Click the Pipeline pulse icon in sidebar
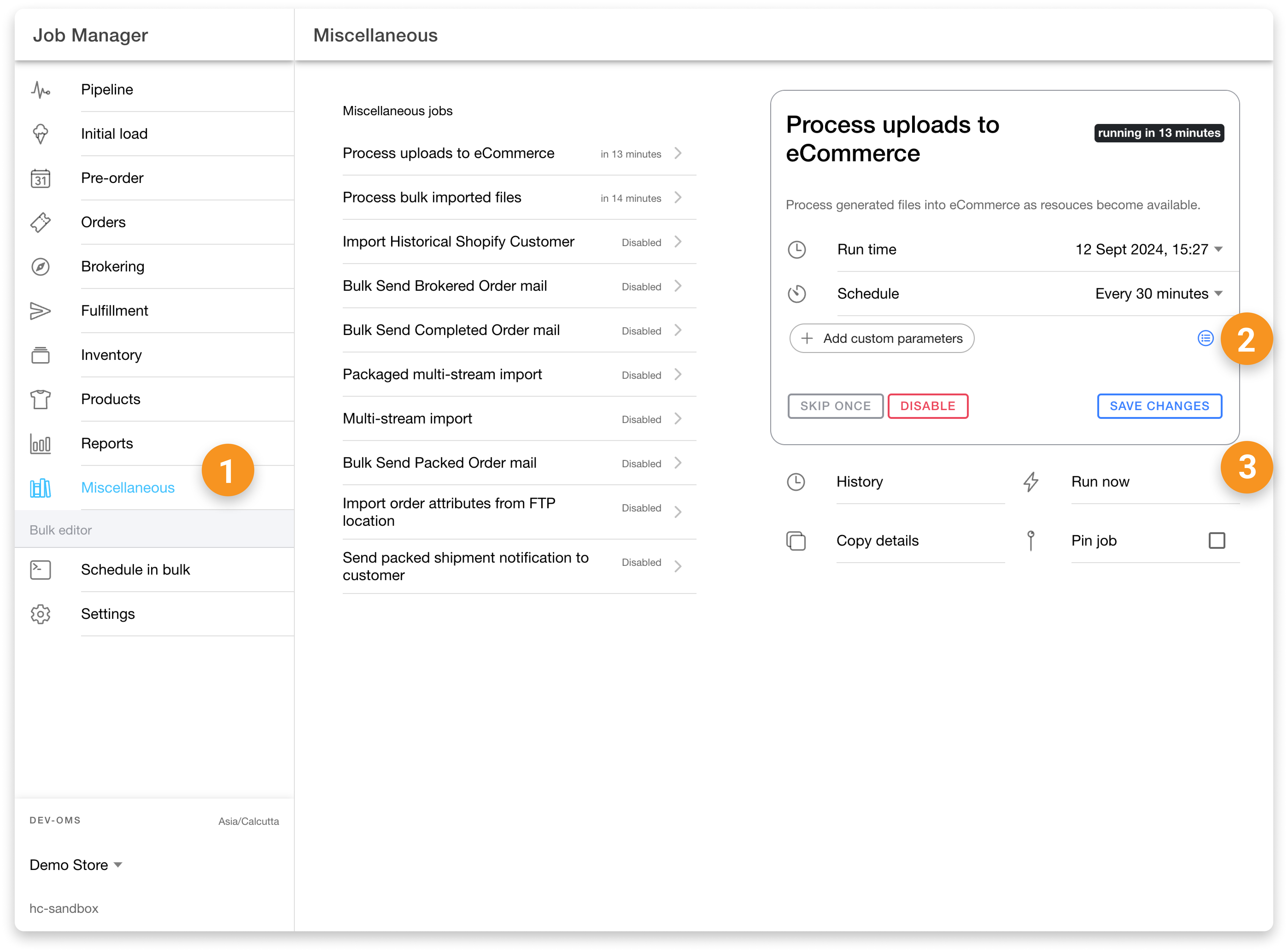 [40, 90]
